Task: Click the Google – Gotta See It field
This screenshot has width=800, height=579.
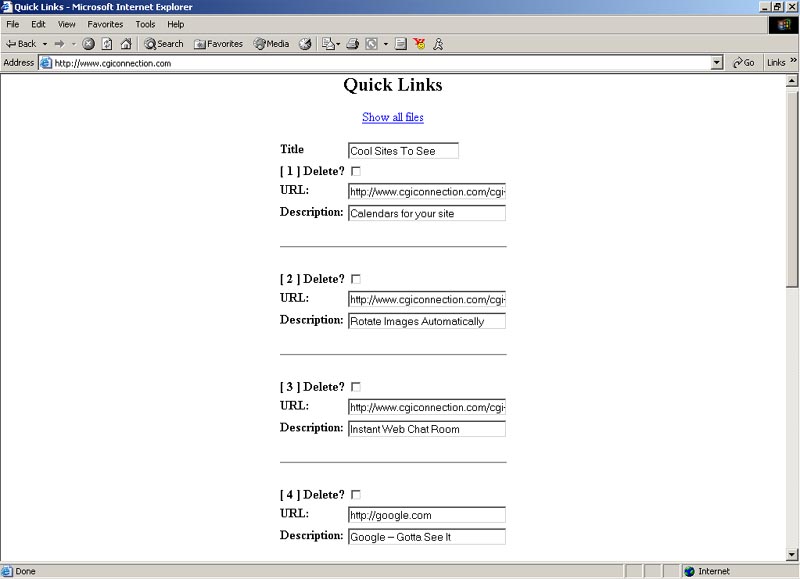Action: [427, 537]
